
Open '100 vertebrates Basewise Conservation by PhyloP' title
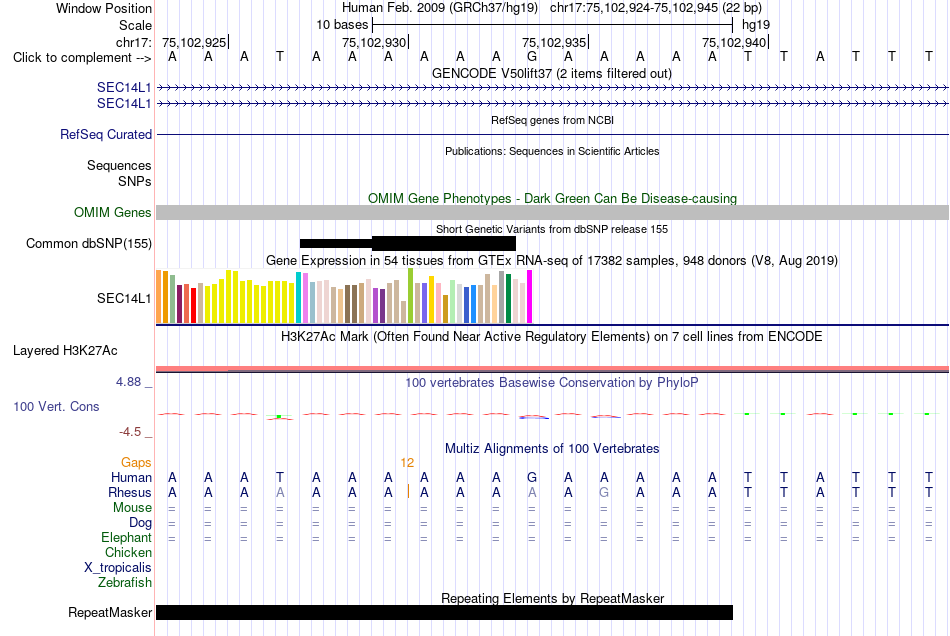(x=551, y=382)
